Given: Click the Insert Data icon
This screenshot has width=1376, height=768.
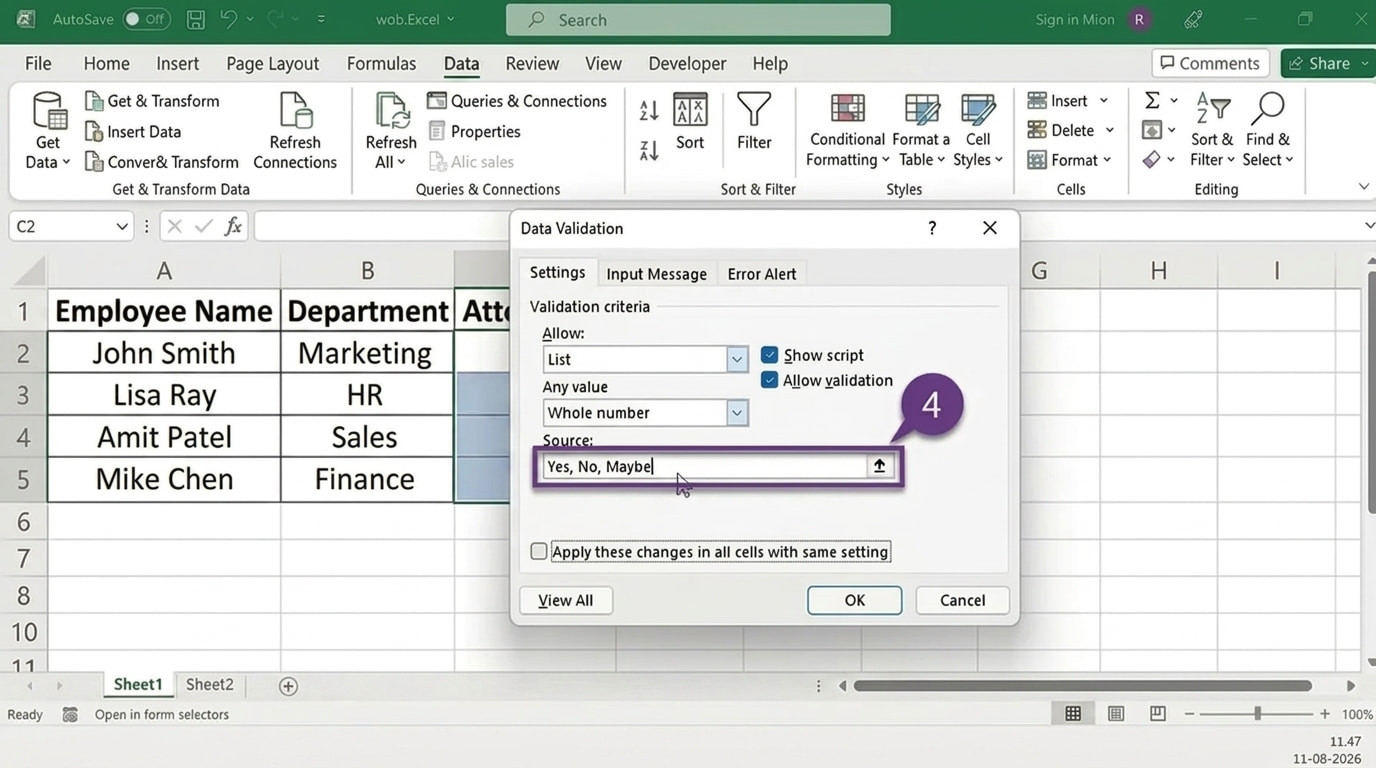Looking at the screenshot, I should [94, 131].
